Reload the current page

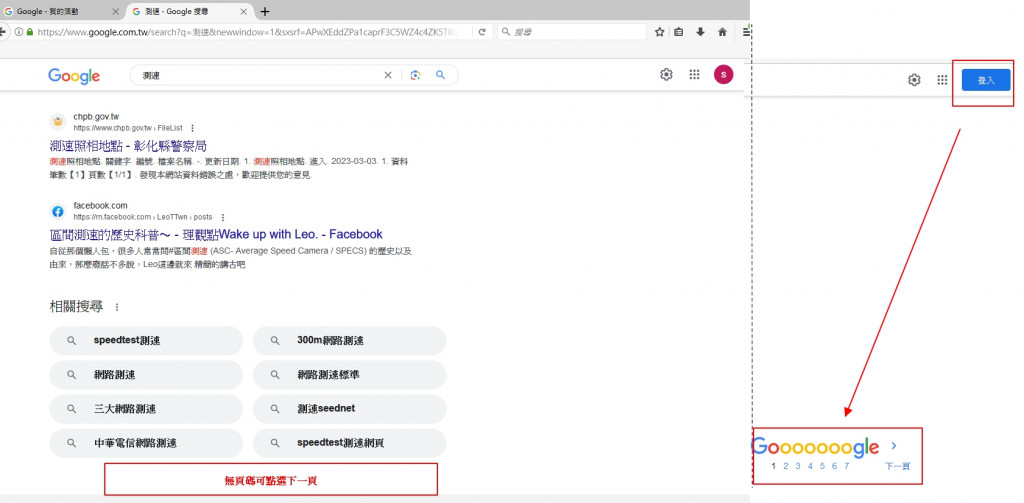[482, 31]
